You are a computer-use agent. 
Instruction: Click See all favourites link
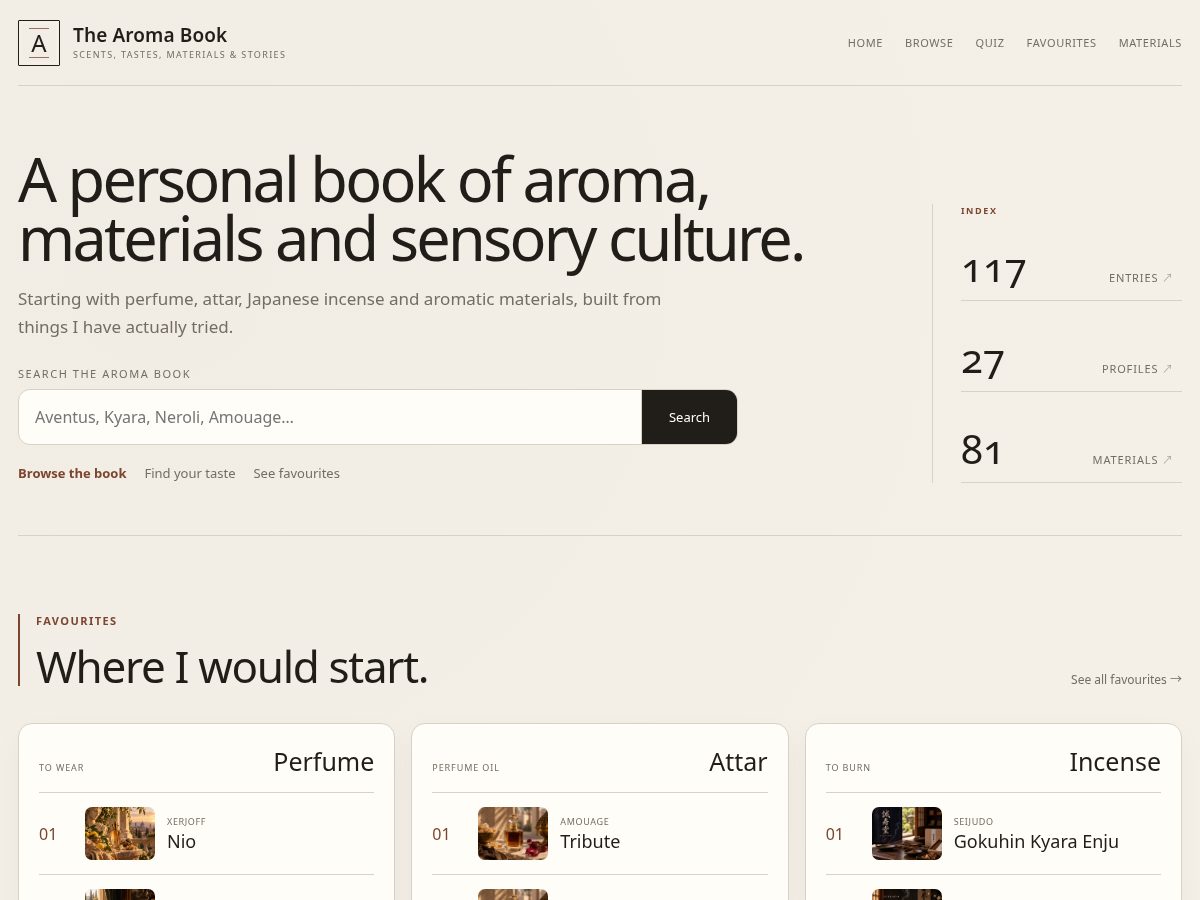[x=1126, y=679]
